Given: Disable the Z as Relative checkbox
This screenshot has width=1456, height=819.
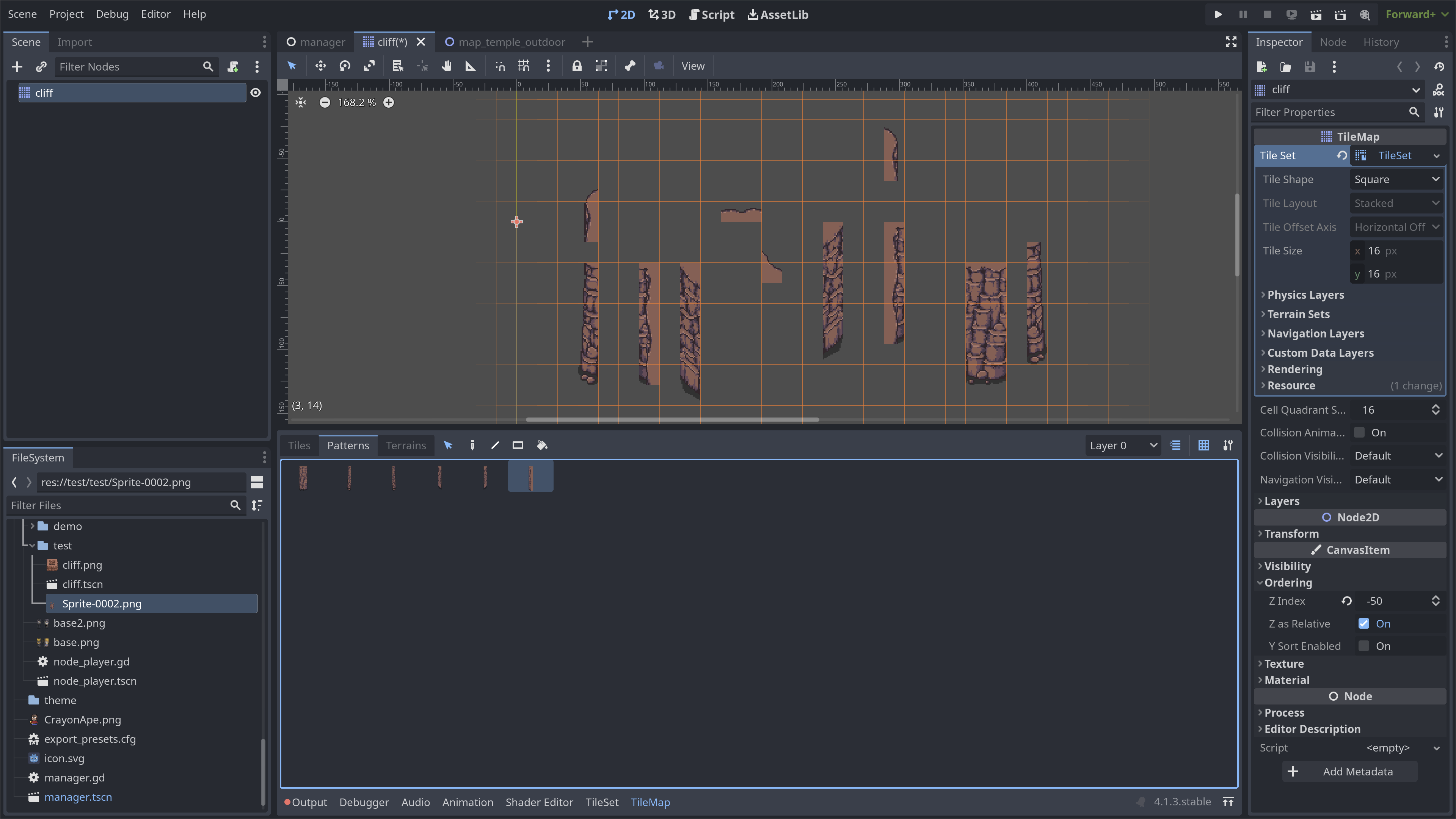Looking at the screenshot, I should pos(1363,623).
